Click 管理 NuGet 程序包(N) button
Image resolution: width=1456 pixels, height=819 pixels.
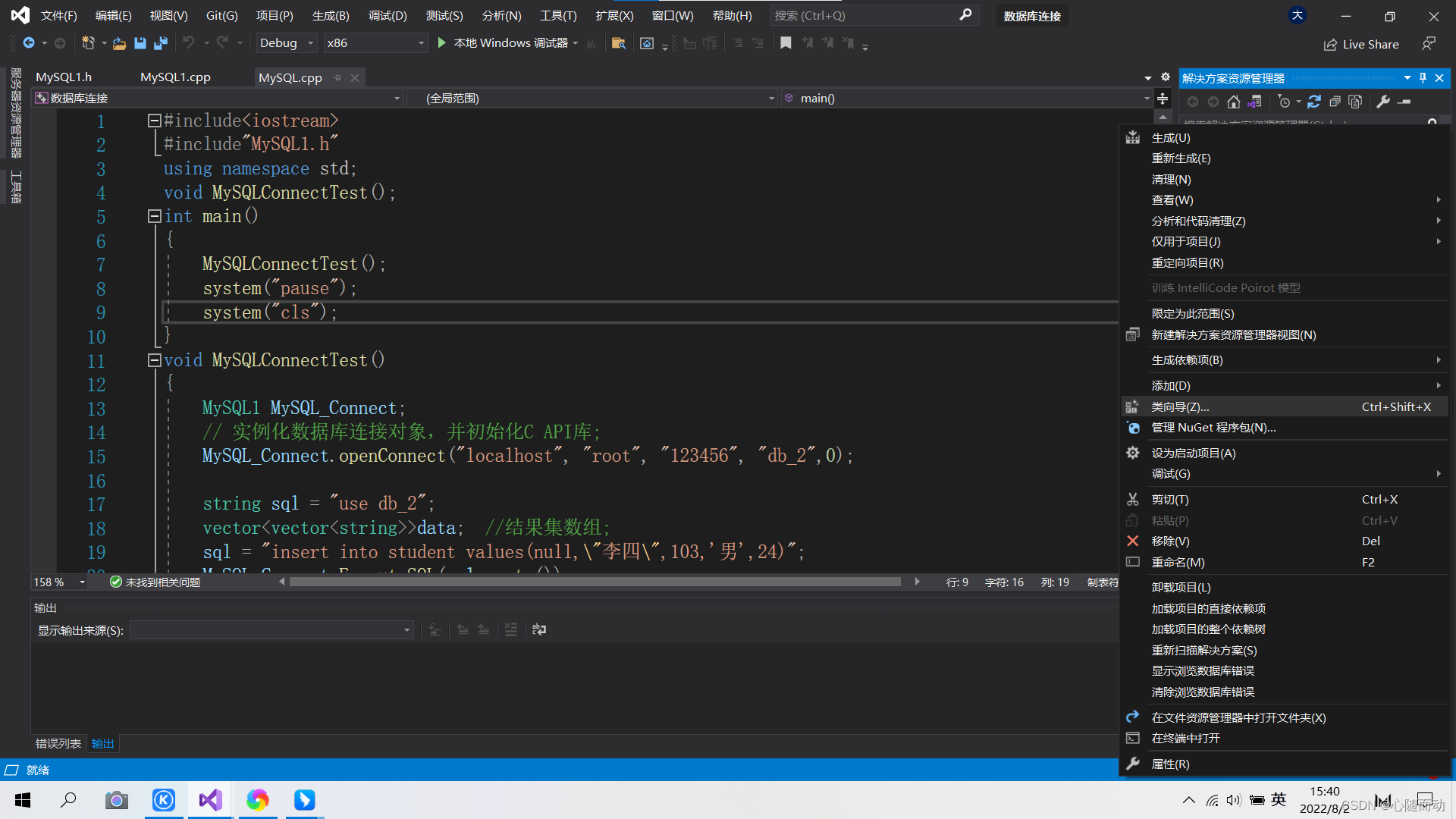pyautogui.click(x=1213, y=427)
